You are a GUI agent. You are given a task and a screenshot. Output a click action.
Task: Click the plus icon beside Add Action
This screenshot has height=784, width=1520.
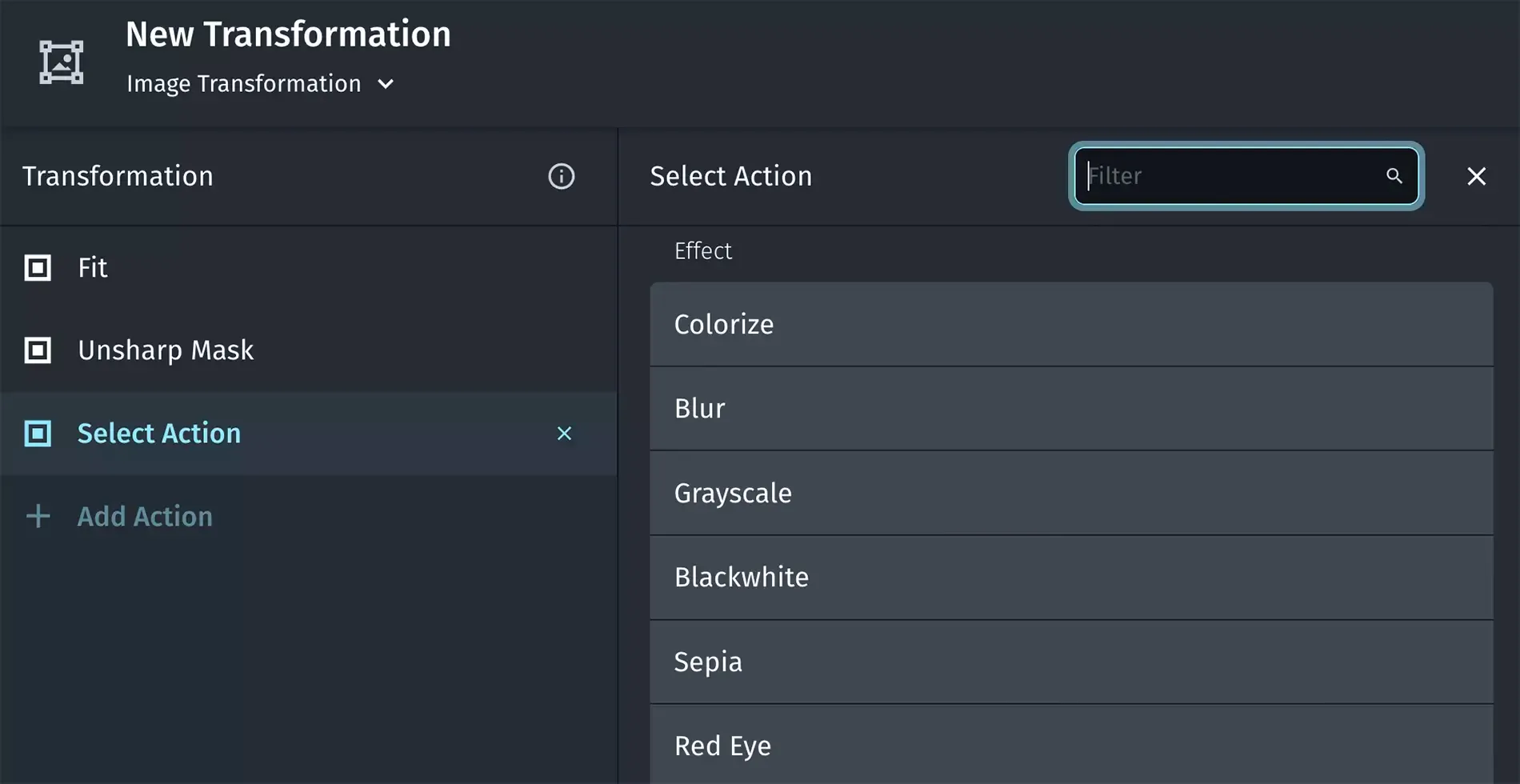click(x=38, y=517)
